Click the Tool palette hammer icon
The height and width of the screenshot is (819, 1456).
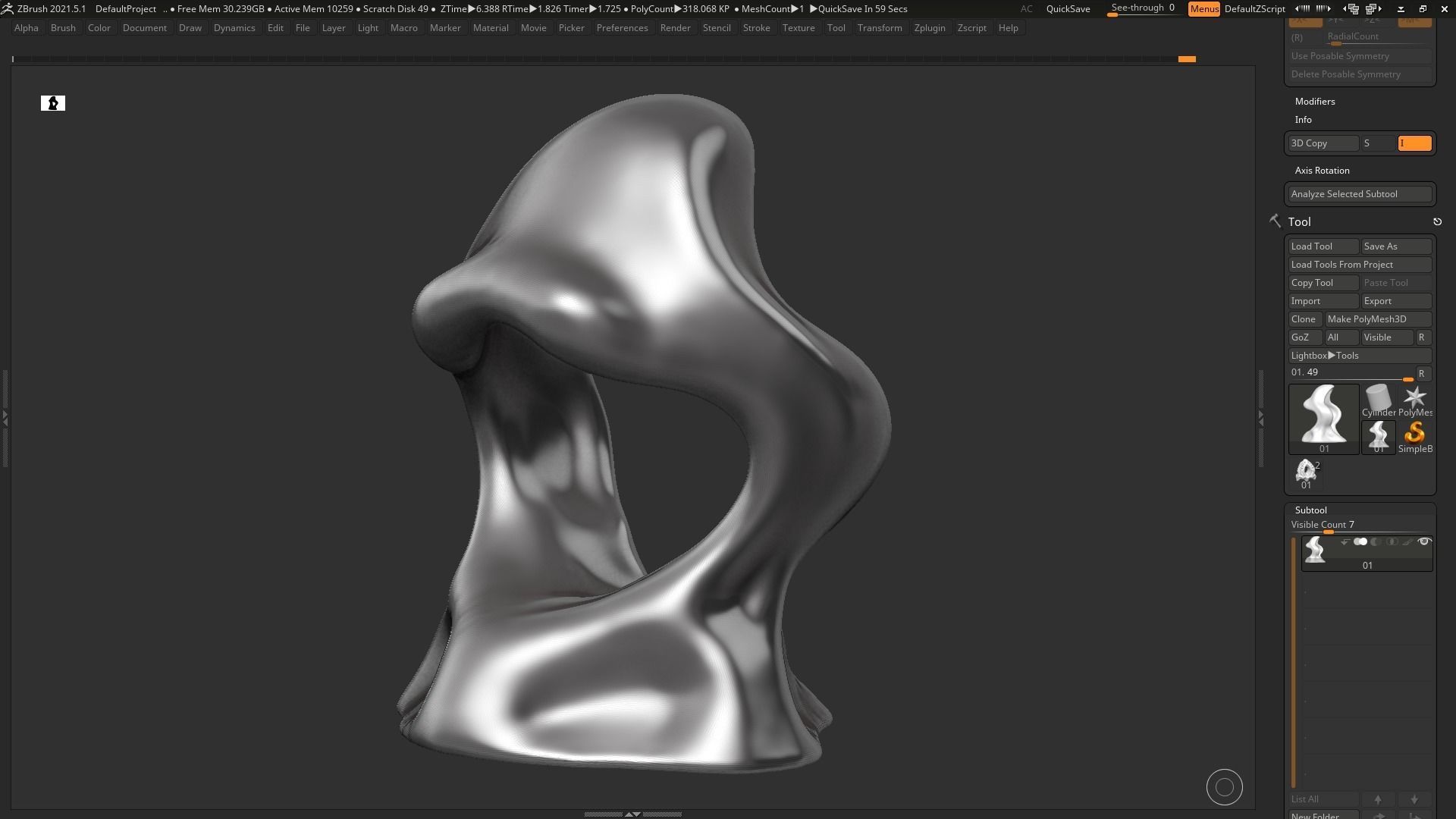[x=1275, y=221]
